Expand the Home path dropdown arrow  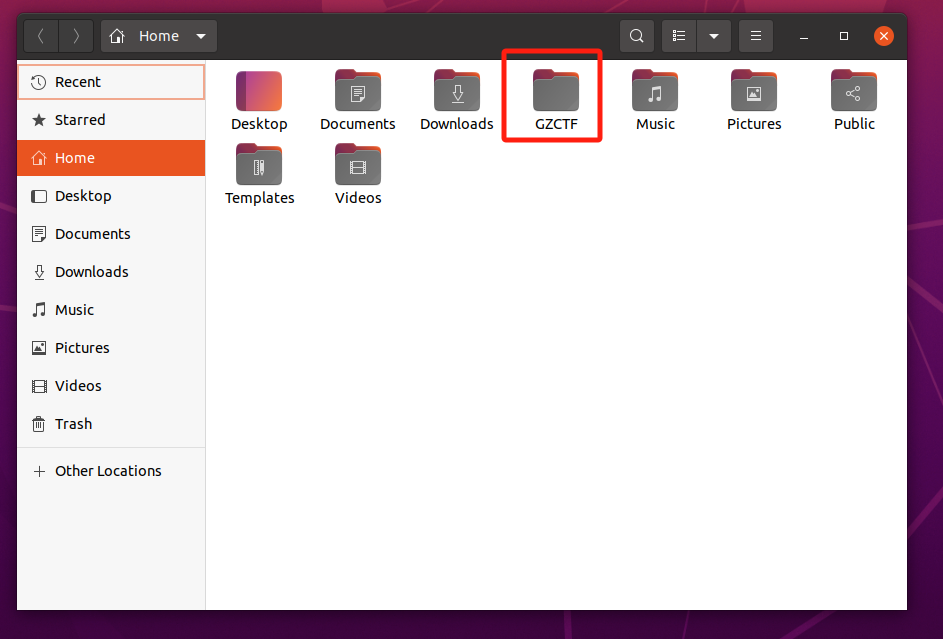201,36
